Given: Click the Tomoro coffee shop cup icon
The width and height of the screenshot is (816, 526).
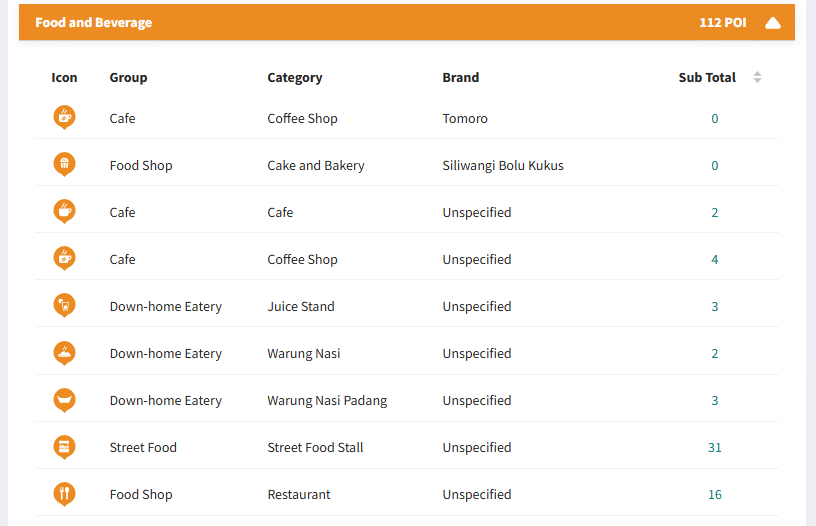Looking at the screenshot, I should point(65,117).
